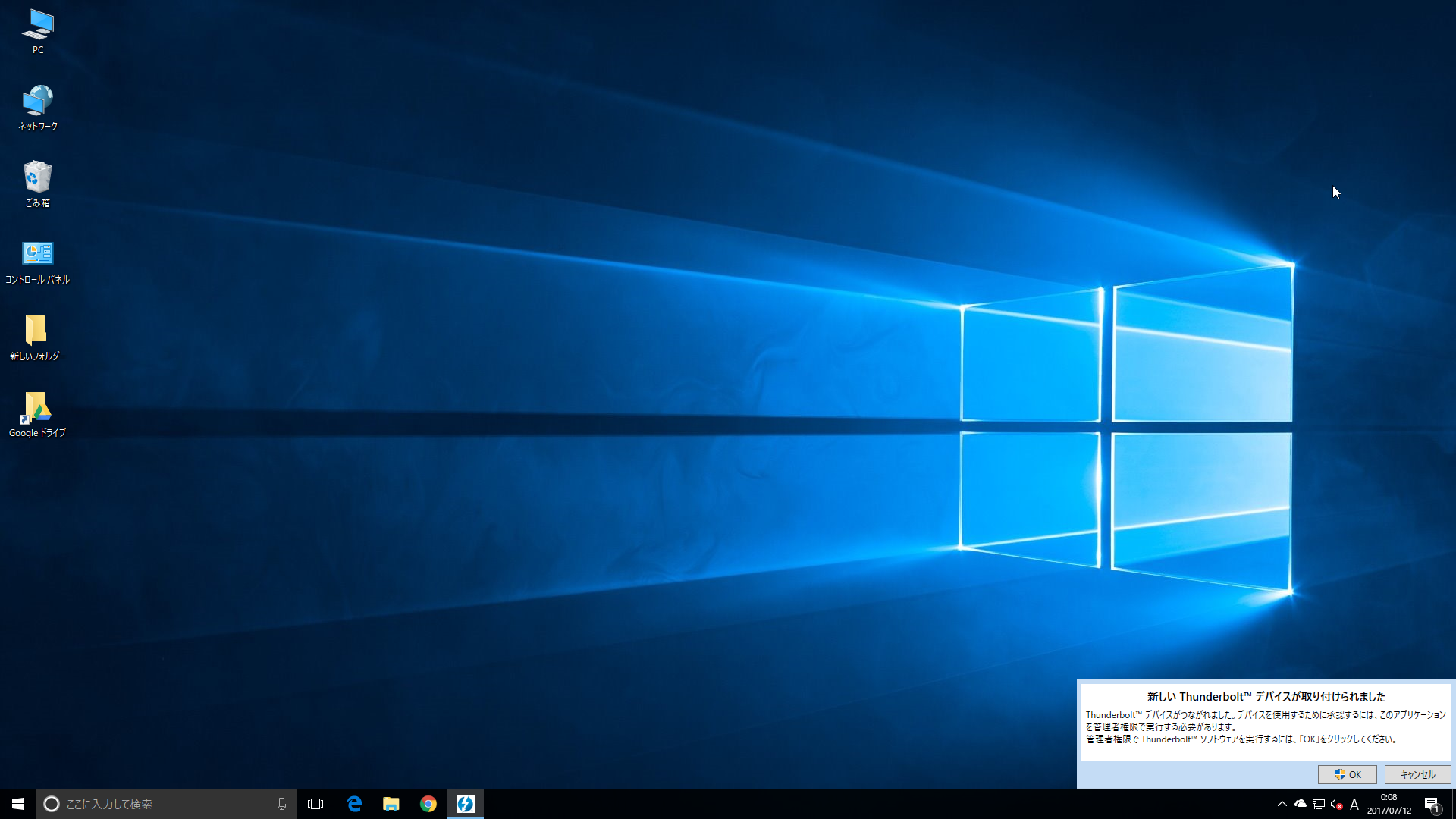Click キャンセル in the Thunderbolt notification

[1417, 774]
